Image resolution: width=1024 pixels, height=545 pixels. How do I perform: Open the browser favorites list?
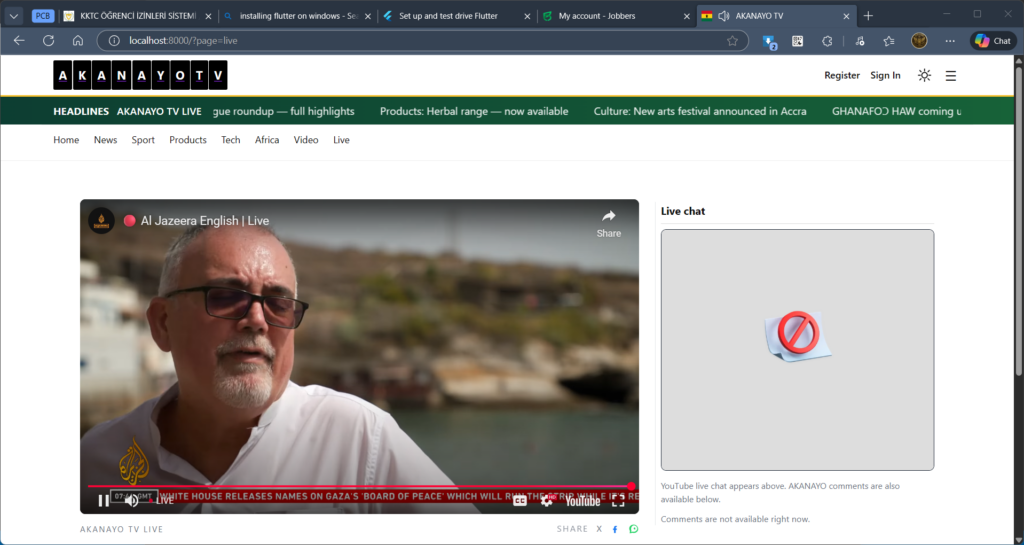click(889, 40)
